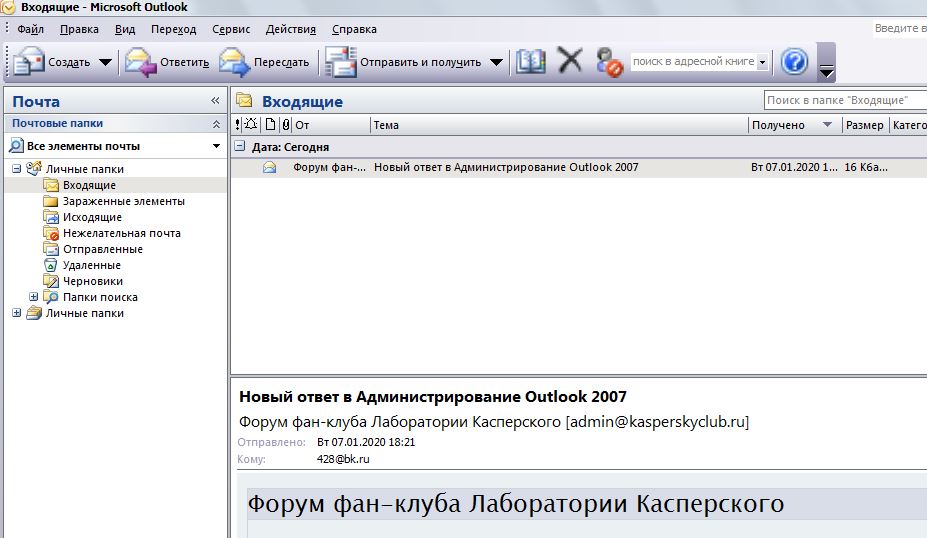927x538 pixels.
Task: Open the Сервис menu
Action: pos(231,29)
